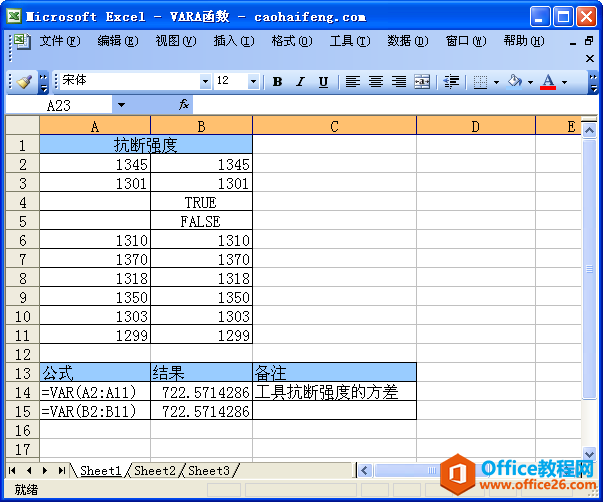Select the merged 抗断强度 header cell
Viewport: 603px width, 502px height.
pyautogui.click(x=146, y=145)
